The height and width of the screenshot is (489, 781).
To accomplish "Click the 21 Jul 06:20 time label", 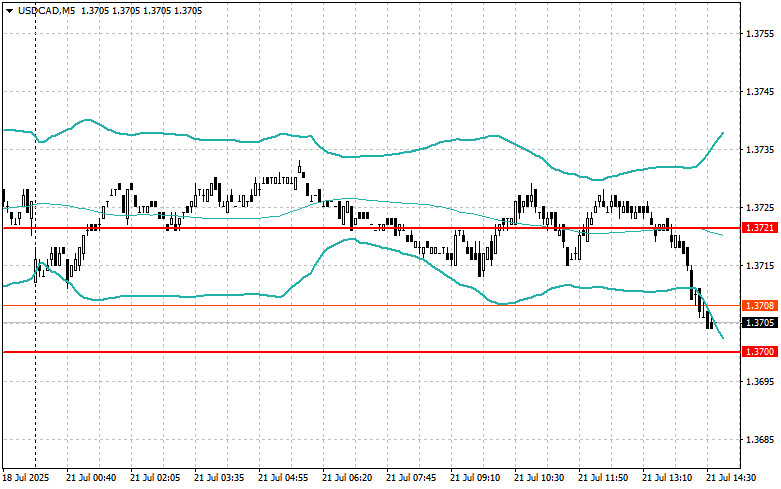I will pyautogui.click(x=347, y=478).
